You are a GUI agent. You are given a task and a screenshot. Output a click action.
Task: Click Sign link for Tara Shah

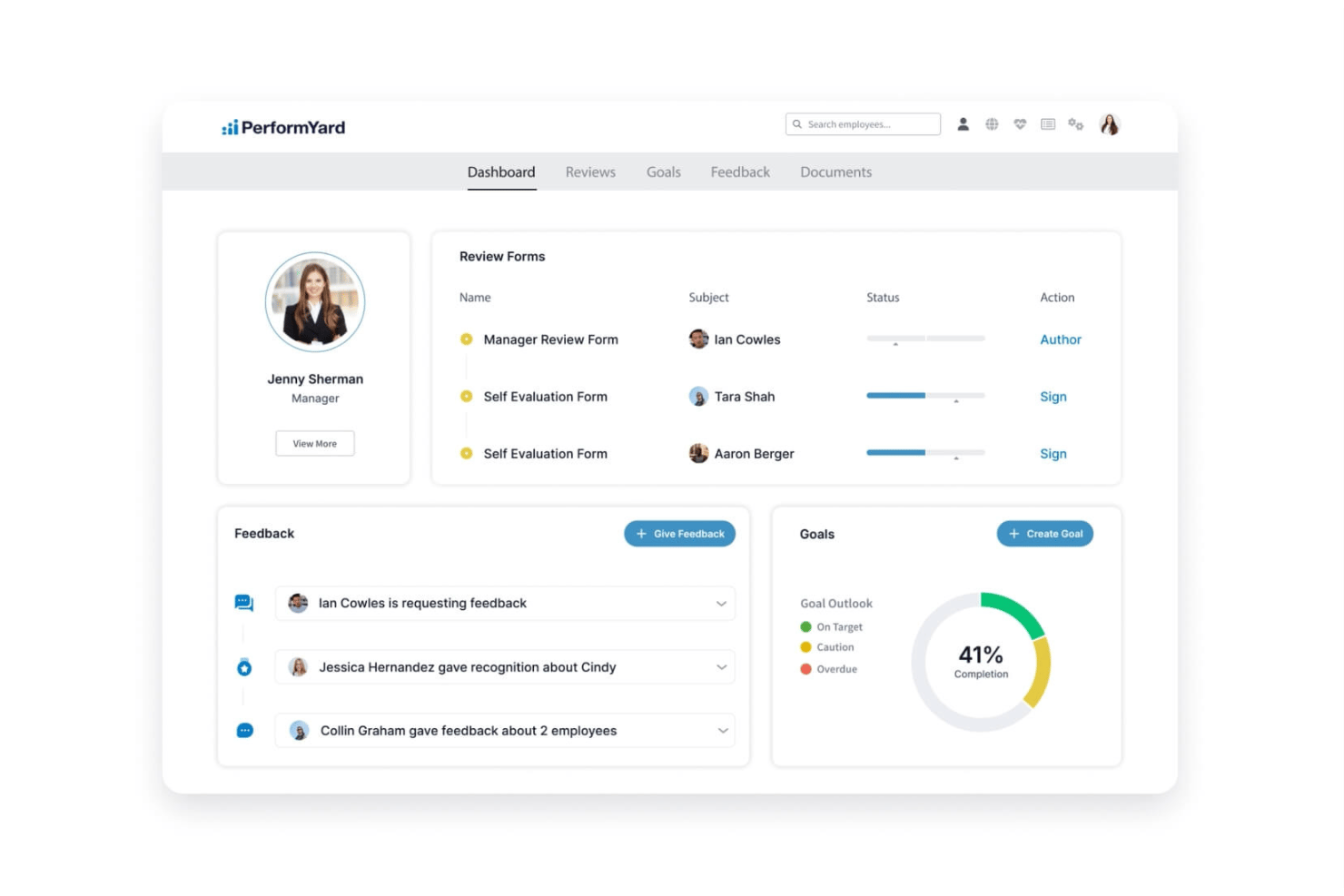coord(1053,397)
